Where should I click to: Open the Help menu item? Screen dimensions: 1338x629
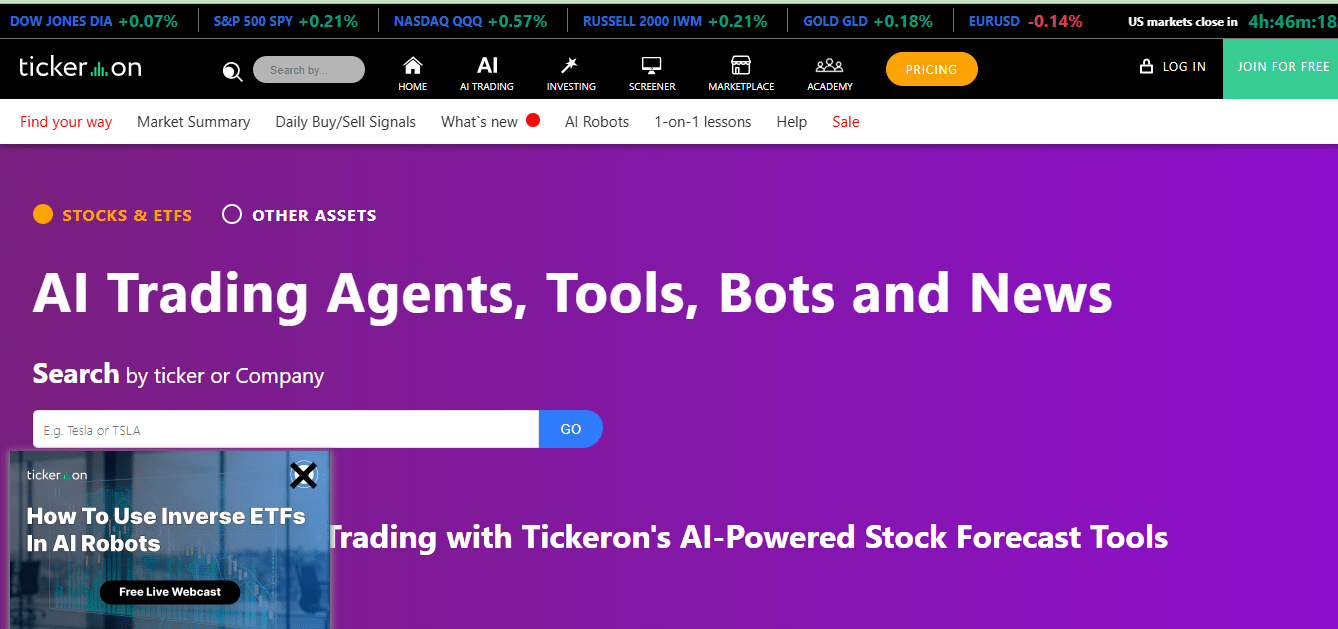[791, 122]
